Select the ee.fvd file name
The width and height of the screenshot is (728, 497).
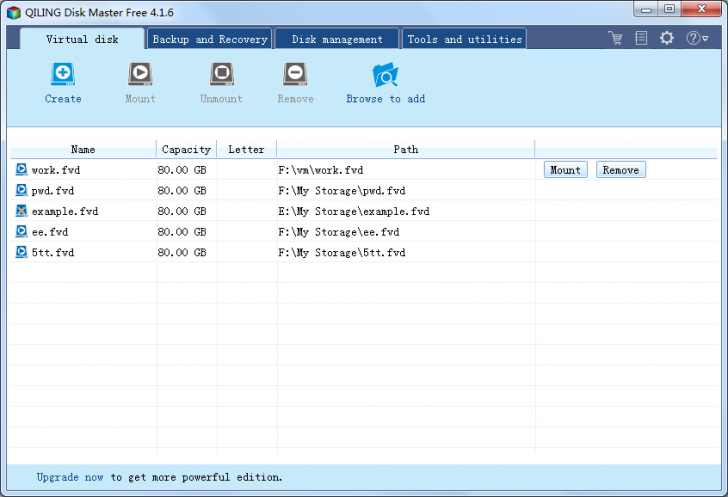click(50, 232)
